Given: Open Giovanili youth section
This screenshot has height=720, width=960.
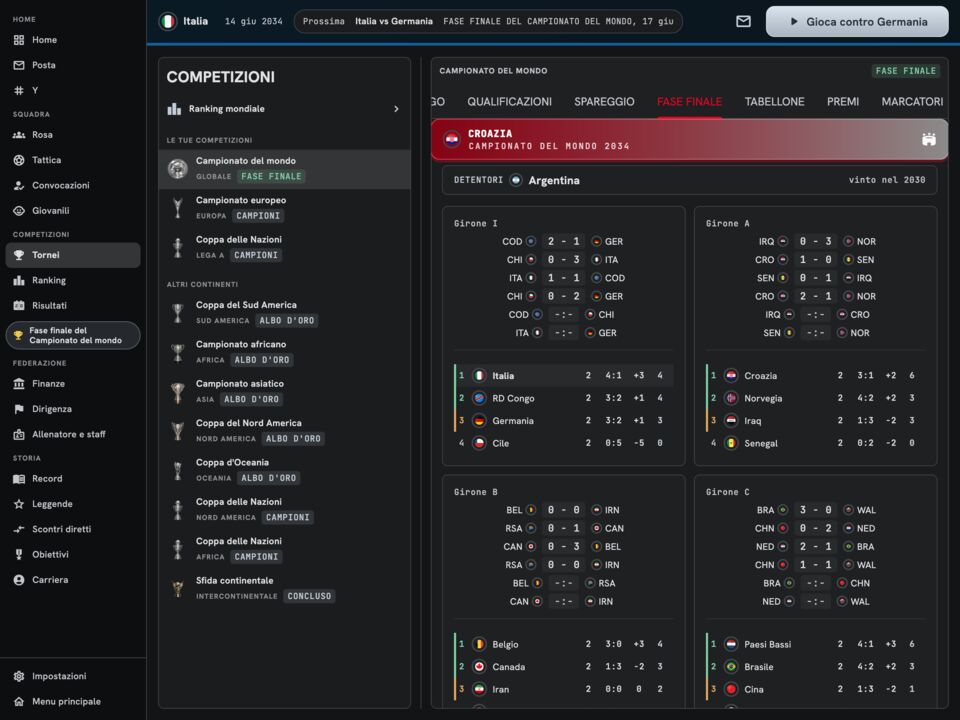Looking at the screenshot, I should [x=73, y=211].
